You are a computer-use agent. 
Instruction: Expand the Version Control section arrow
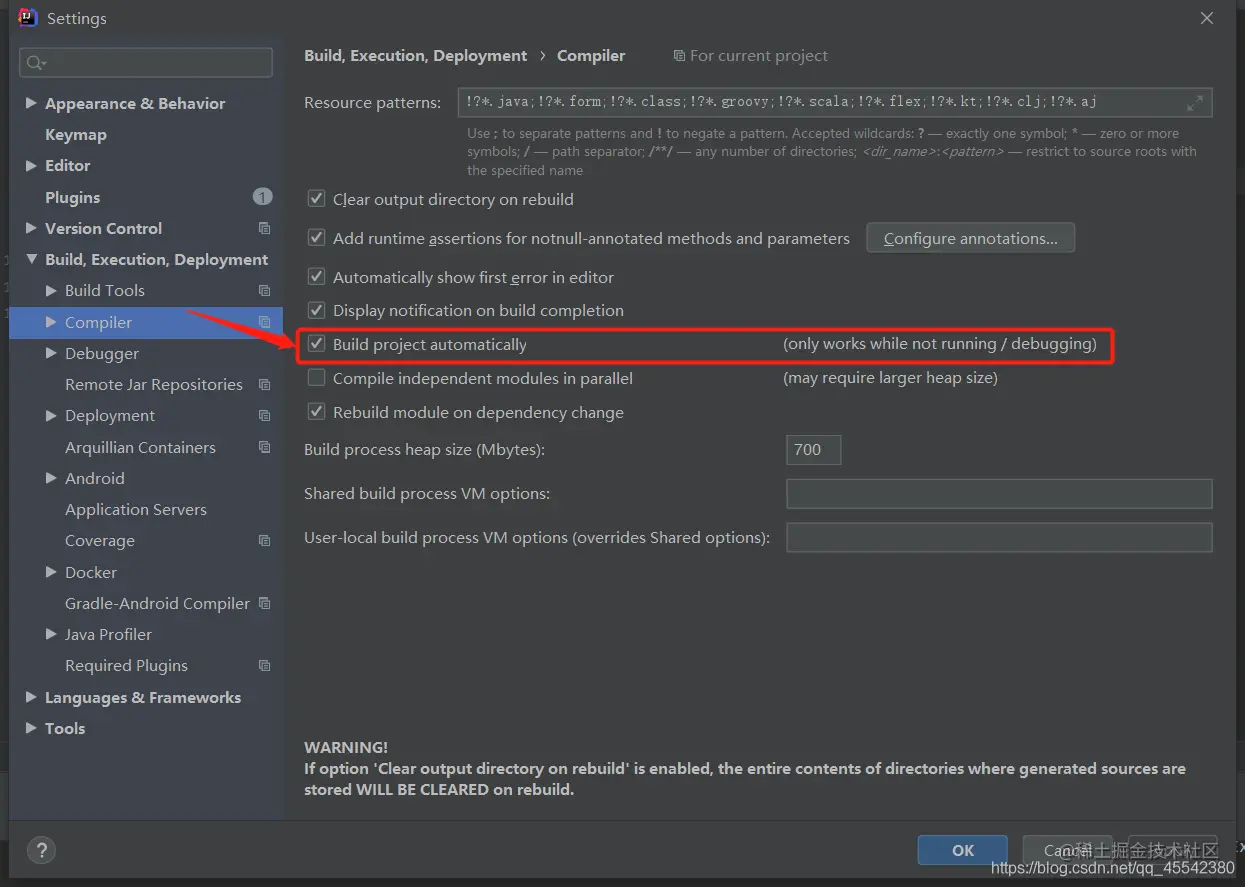coord(31,228)
